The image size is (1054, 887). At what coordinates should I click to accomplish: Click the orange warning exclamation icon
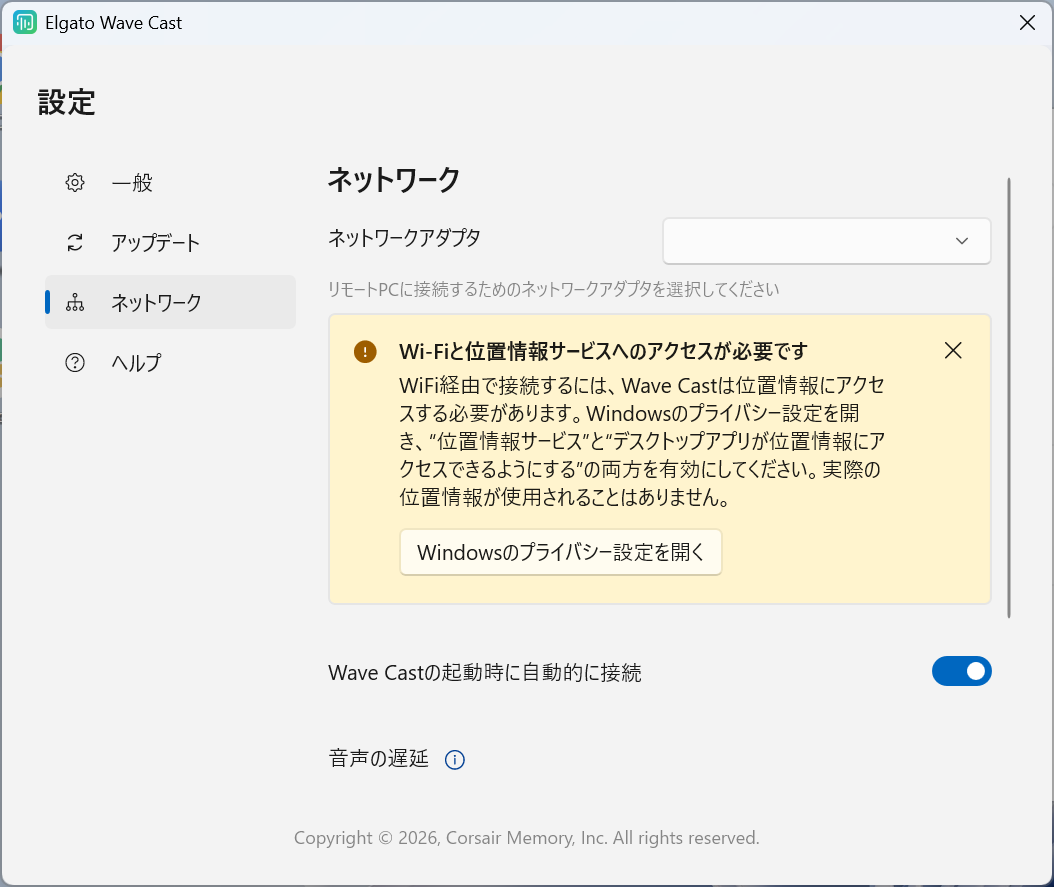pos(365,351)
